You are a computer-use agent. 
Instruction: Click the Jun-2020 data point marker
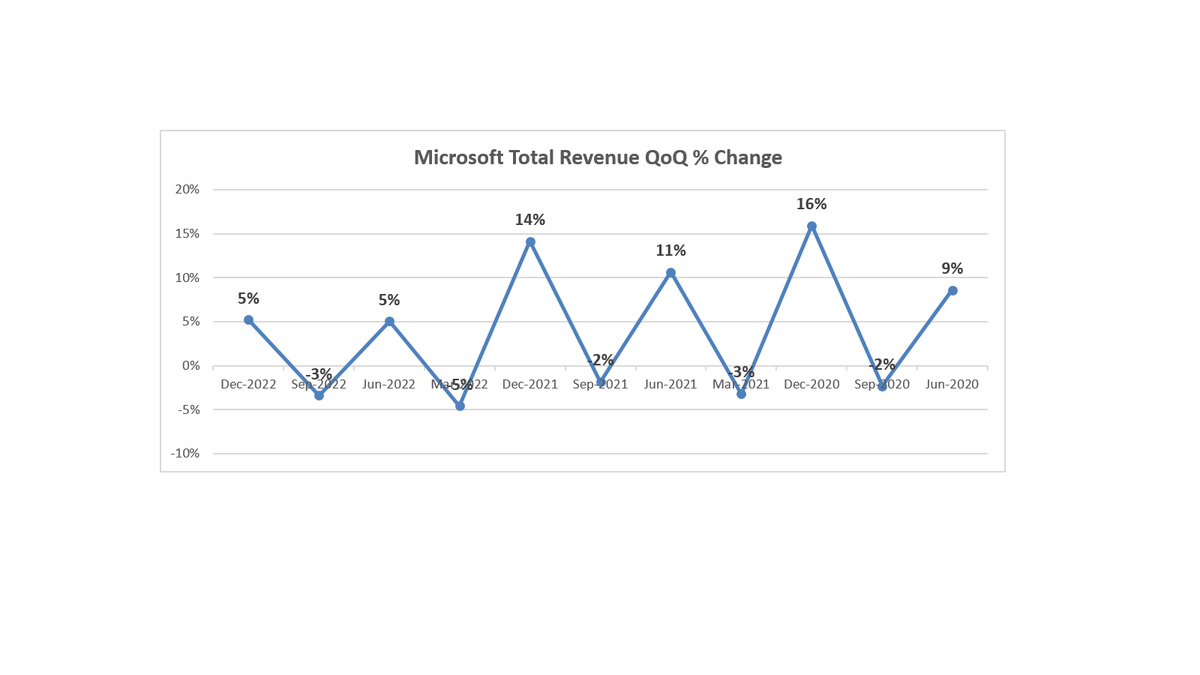point(952,291)
